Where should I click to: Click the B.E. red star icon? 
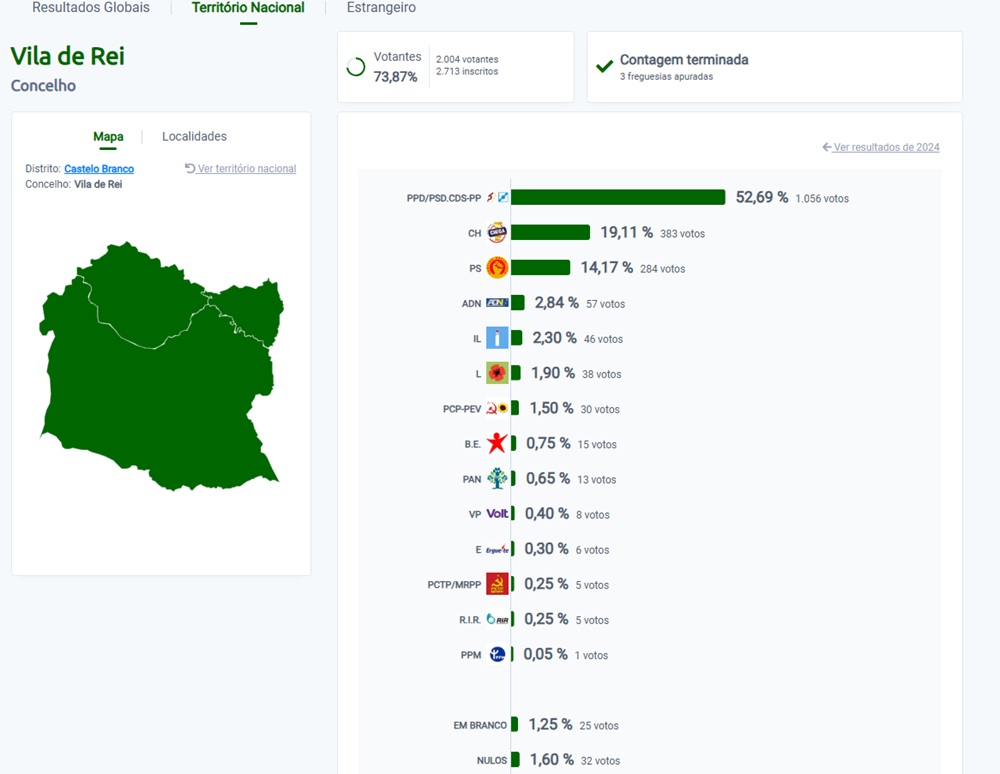[x=496, y=442]
